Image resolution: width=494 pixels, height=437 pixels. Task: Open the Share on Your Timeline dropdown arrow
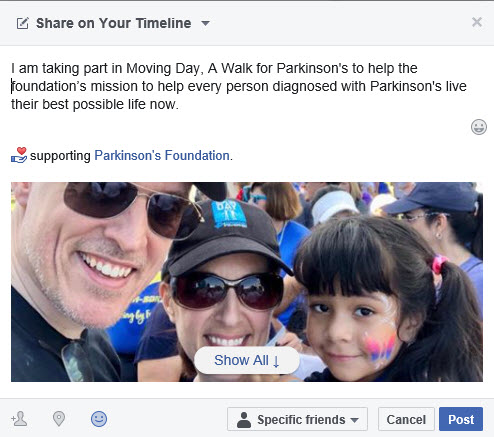tap(205, 23)
